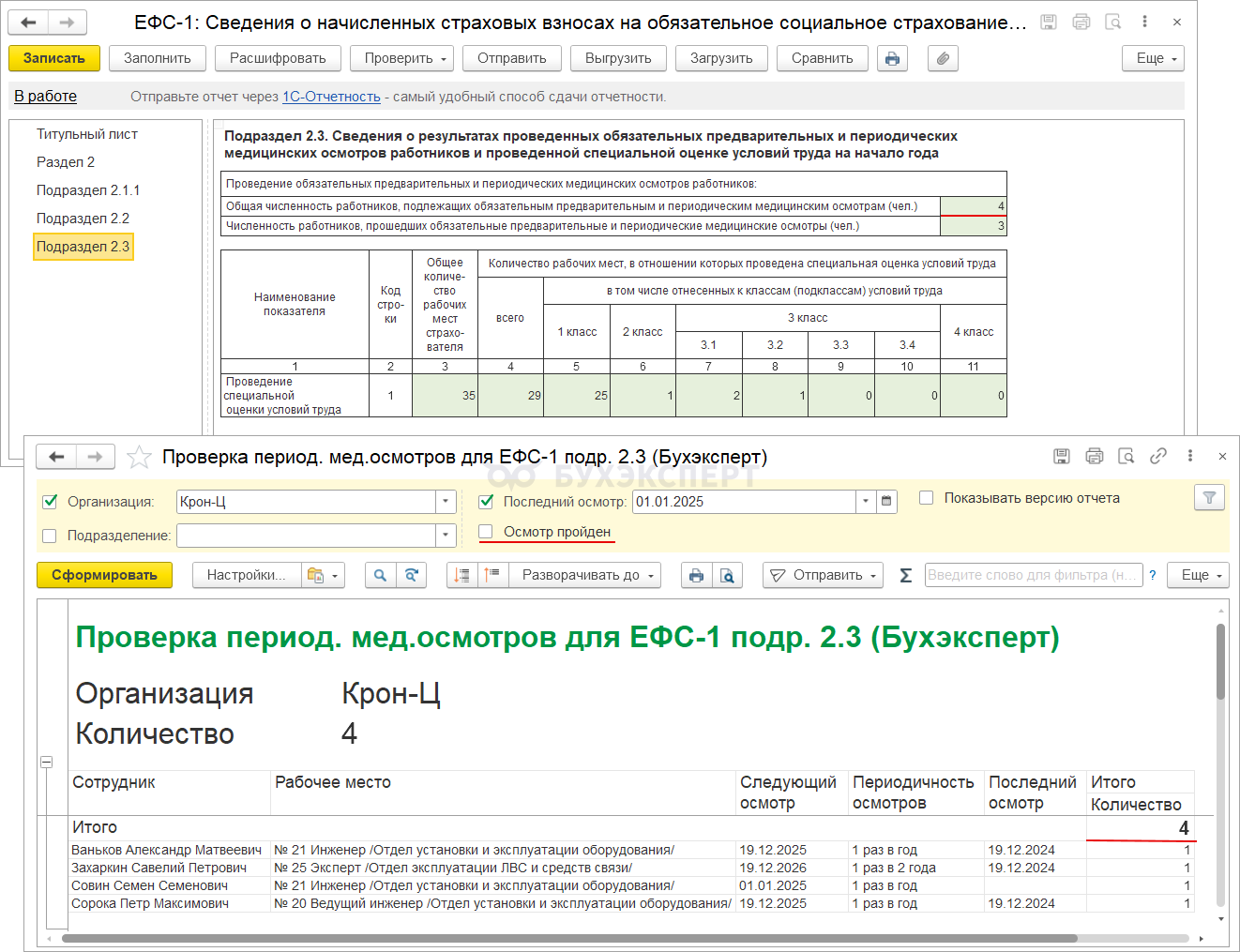The width and height of the screenshot is (1240, 952).
Task: Open the organization 'Крон-Ц' dropdown list
Action: click(446, 502)
